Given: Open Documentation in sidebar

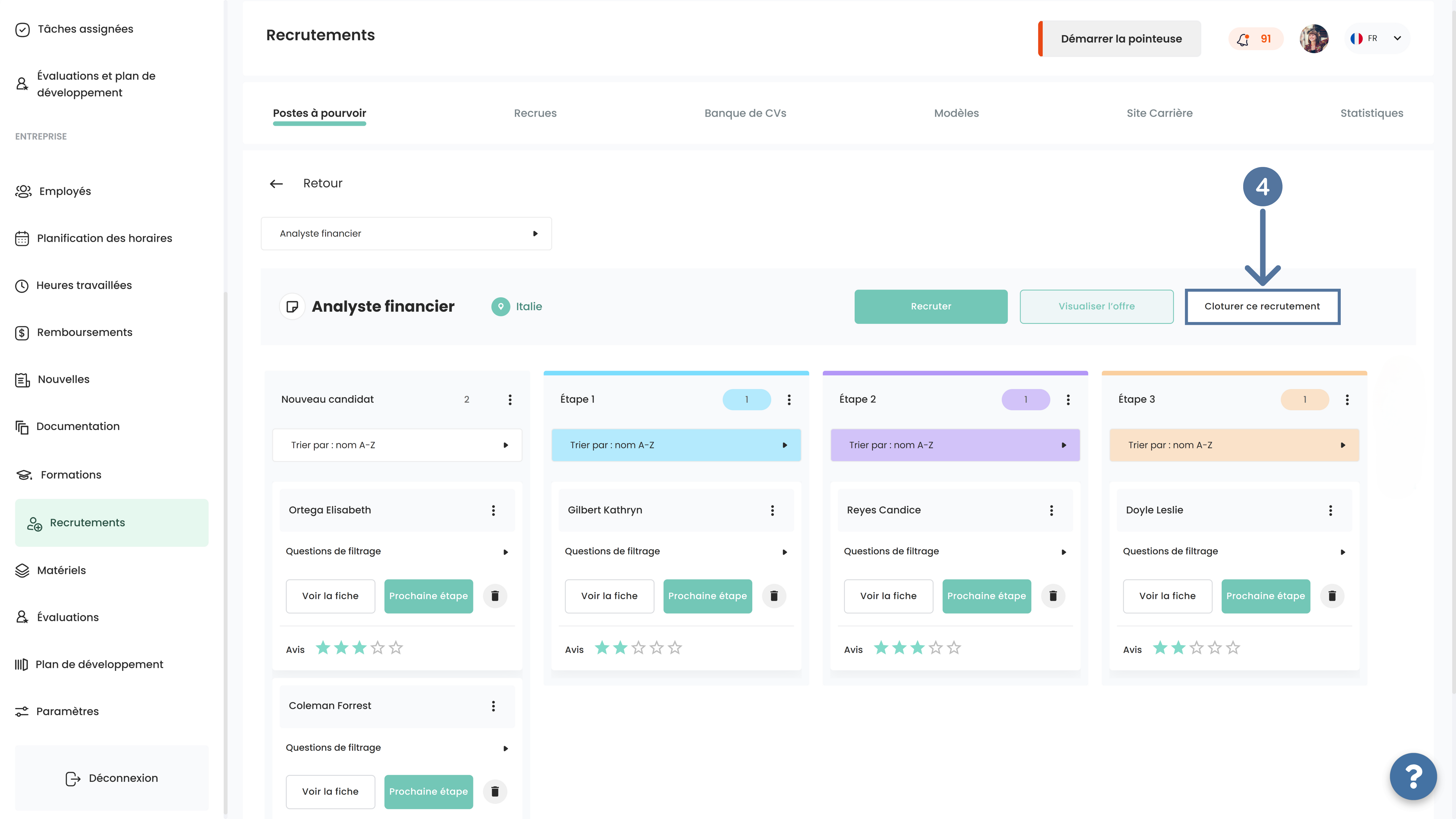Looking at the screenshot, I should 67,427.
